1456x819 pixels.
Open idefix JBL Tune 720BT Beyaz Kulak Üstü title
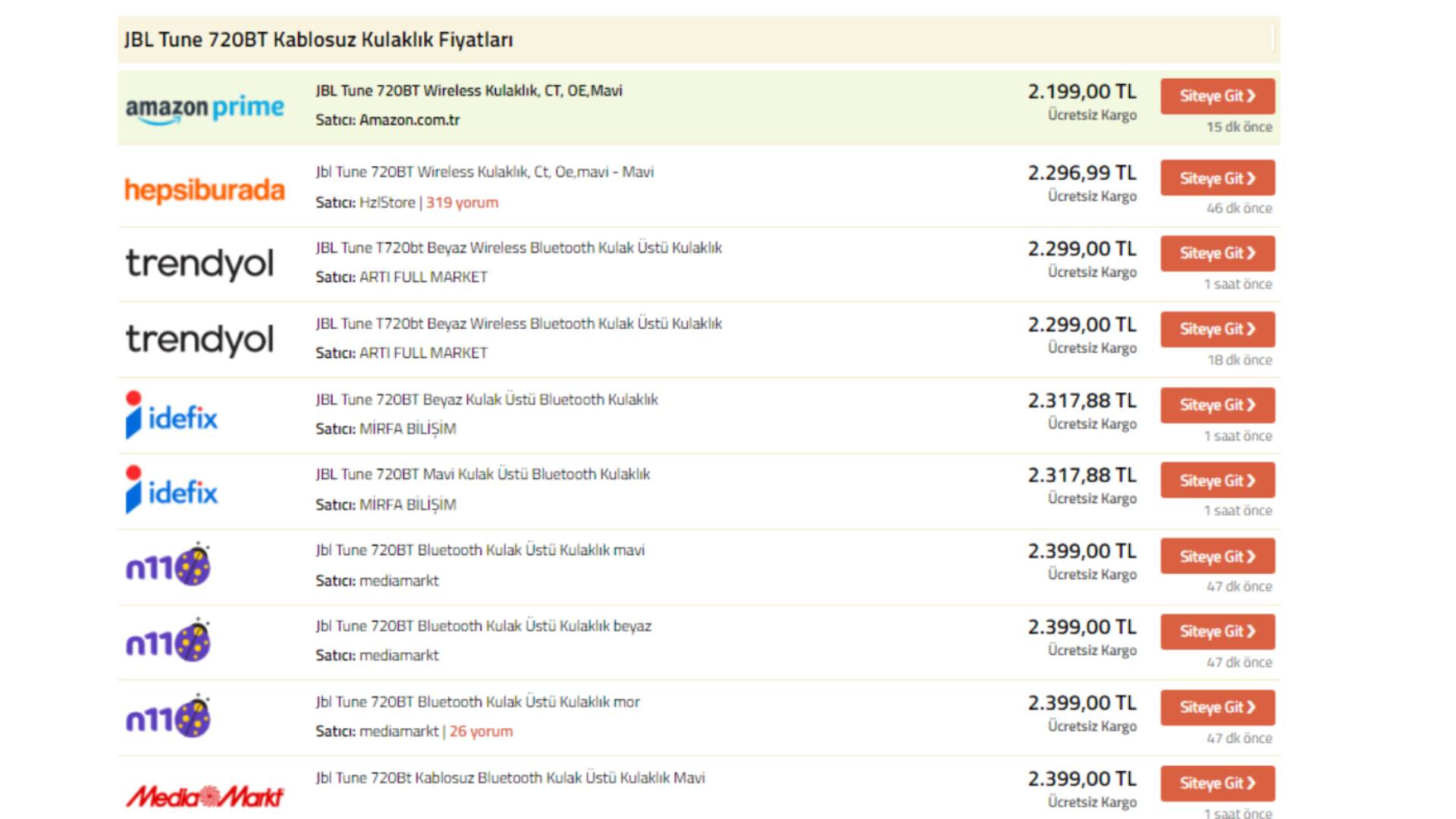(487, 400)
